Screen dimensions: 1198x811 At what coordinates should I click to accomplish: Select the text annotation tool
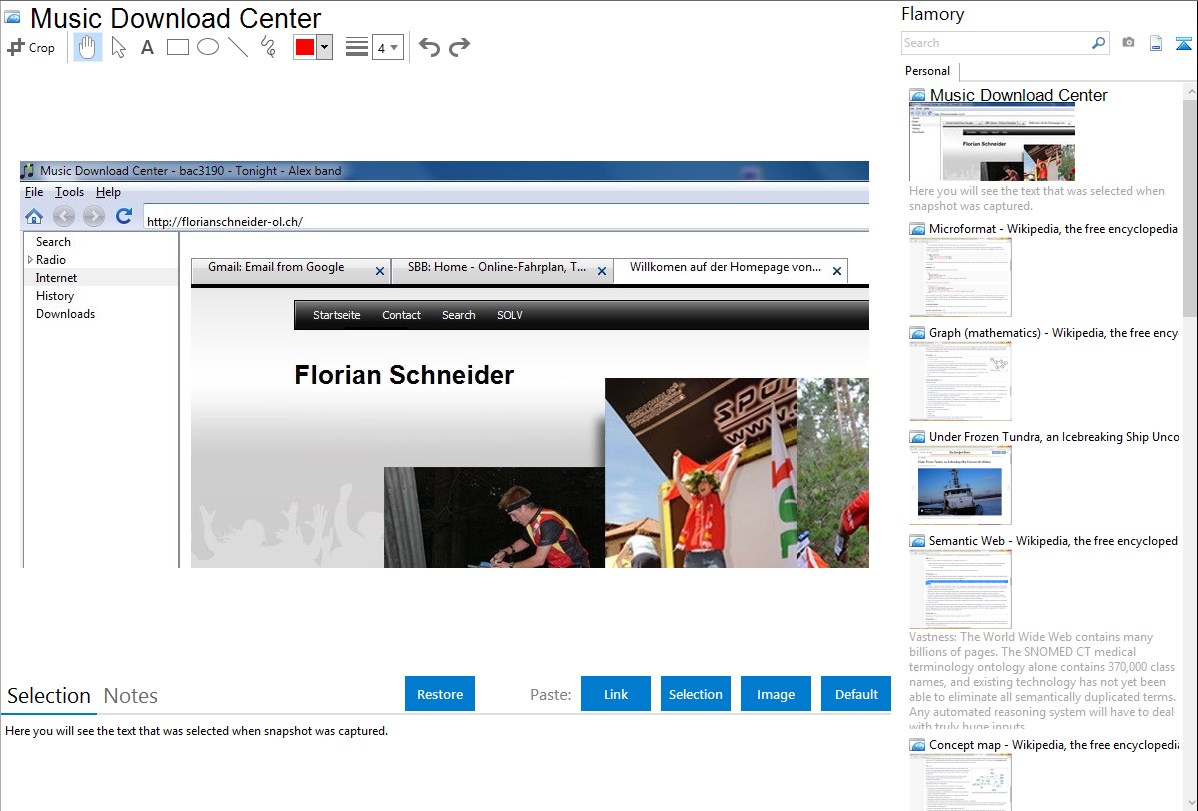coord(147,47)
